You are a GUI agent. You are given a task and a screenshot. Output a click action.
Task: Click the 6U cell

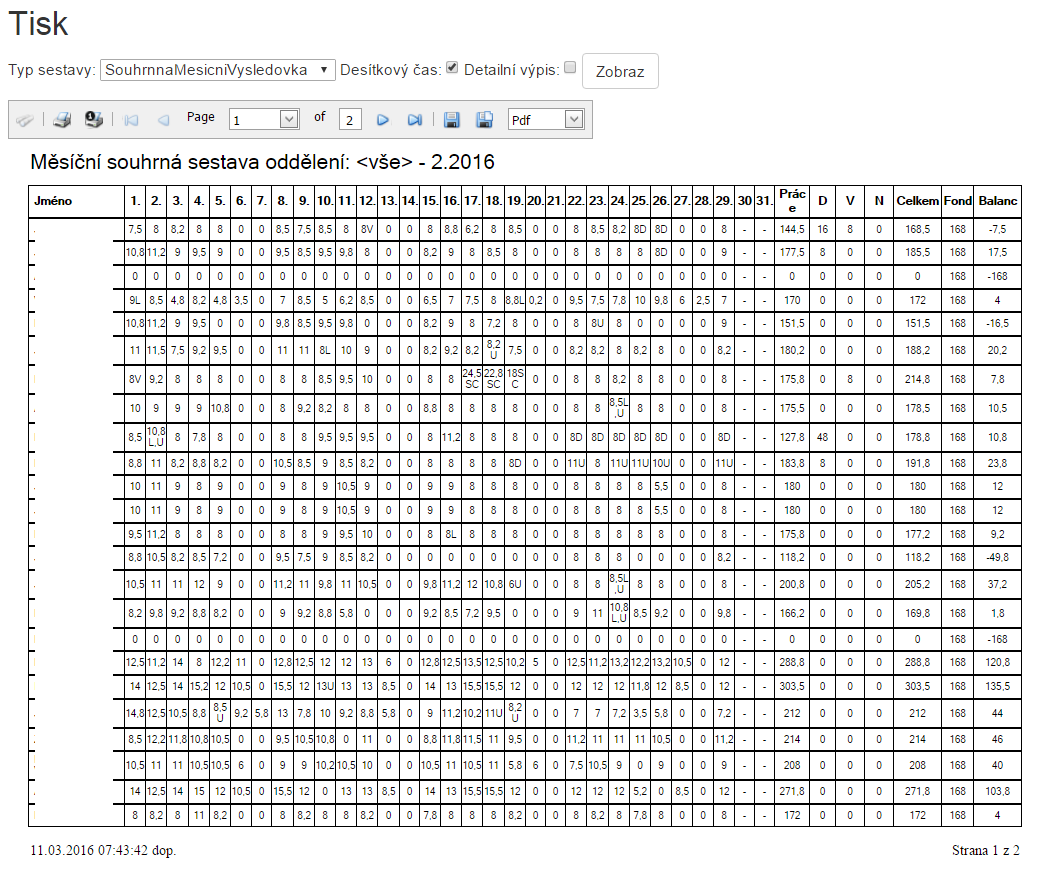tap(515, 584)
